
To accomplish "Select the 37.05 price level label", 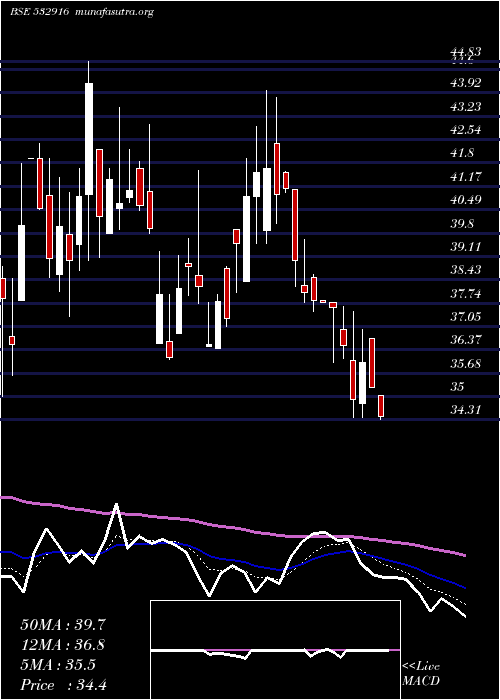I will pyautogui.click(x=466, y=317).
